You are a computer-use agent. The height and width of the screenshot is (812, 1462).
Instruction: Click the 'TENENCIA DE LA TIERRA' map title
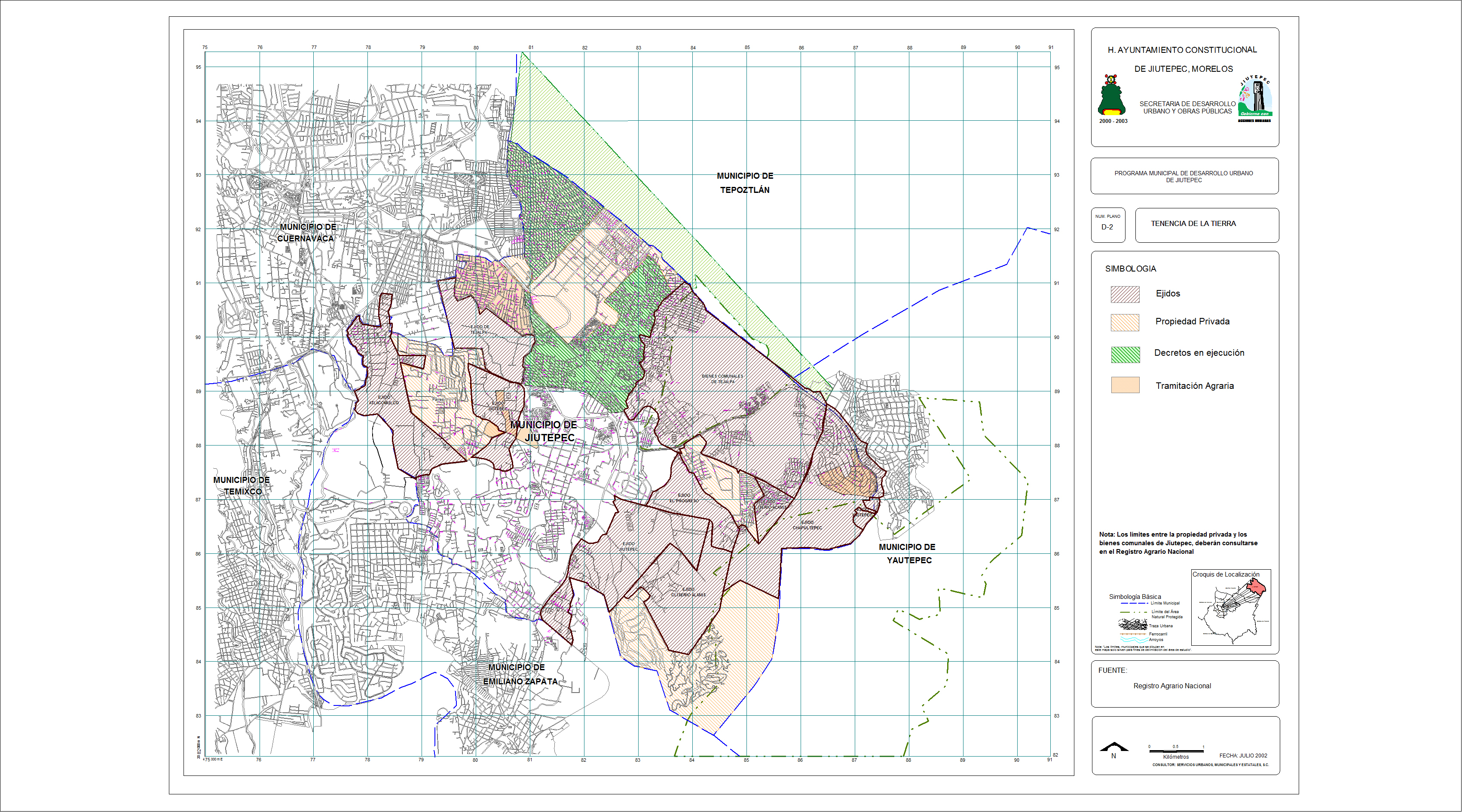coord(1193,223)
